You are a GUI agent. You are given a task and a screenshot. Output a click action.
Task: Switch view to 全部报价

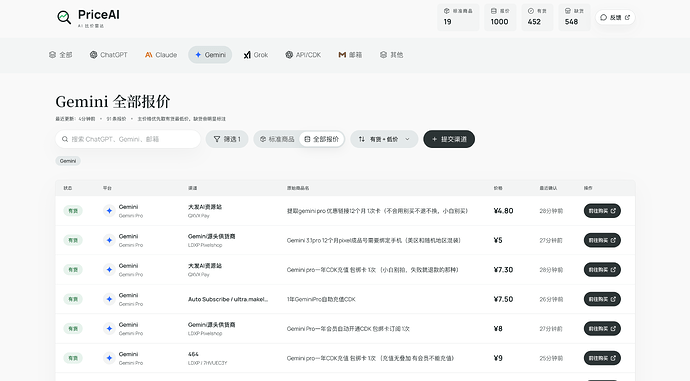pos(322,139)
